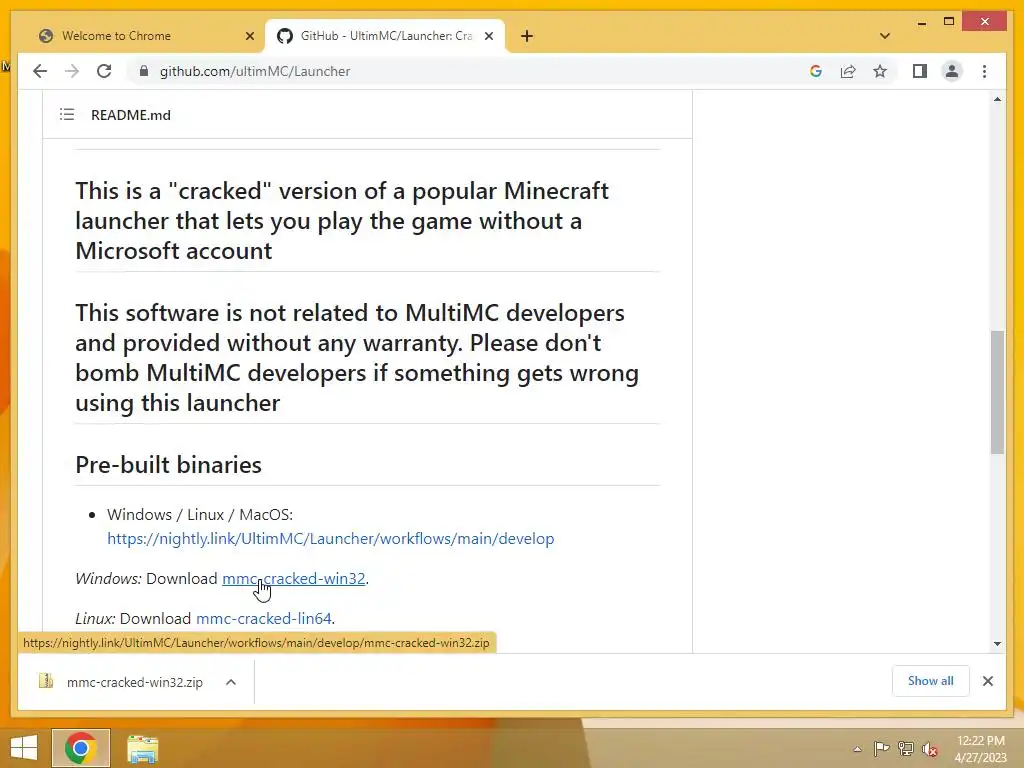Click the page vertical scrollbar thumb
The width and height of the screenshot is (1024, 768).
[x=997, y=392]
